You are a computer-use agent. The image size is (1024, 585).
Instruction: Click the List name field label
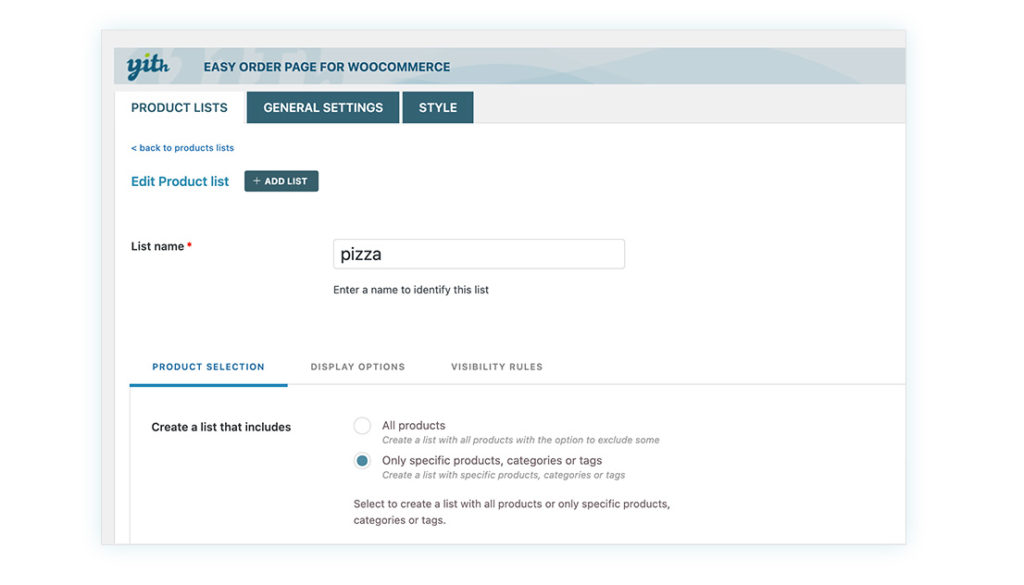coord(158,246)
